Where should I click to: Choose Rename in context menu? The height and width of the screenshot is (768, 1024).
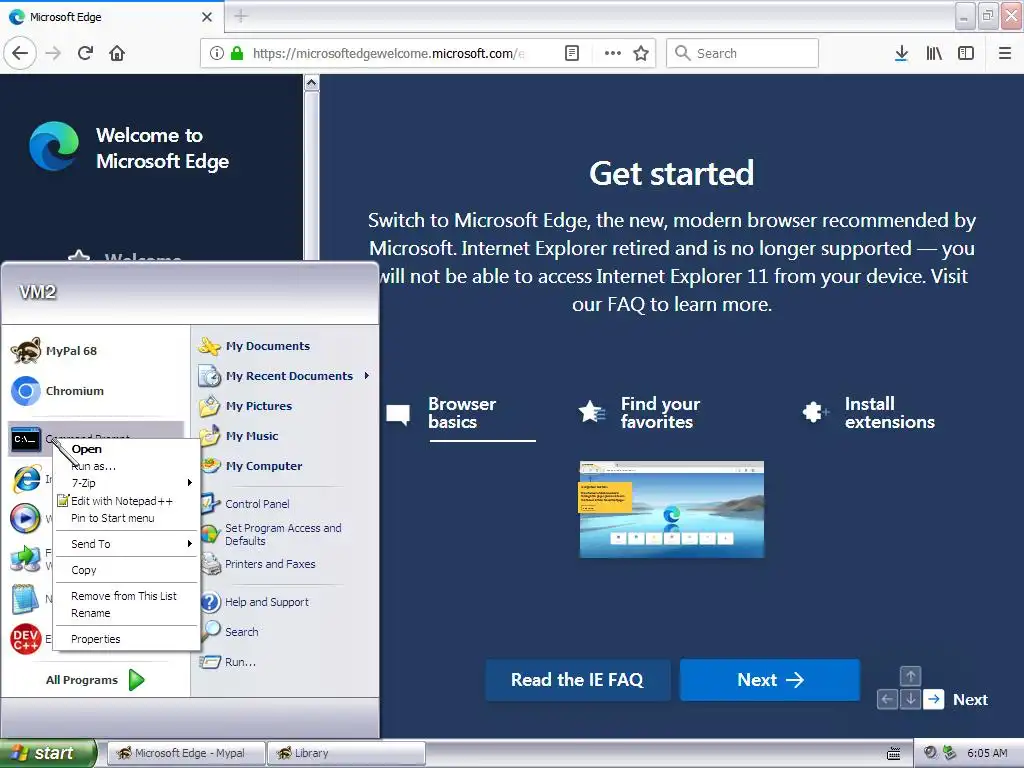[x=126, y=613]
